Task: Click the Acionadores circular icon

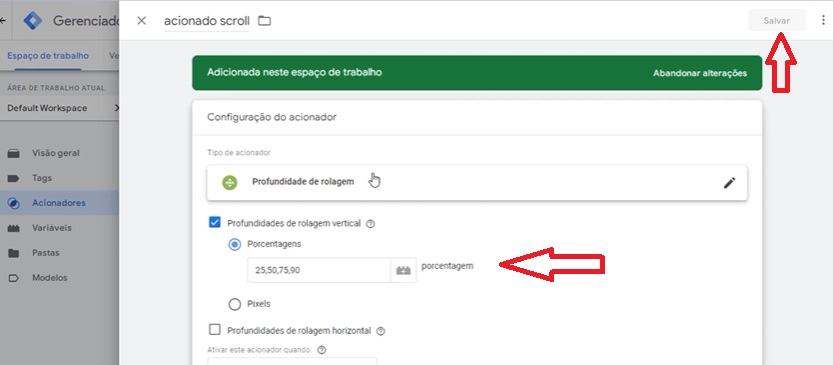Action: (14, 203)
